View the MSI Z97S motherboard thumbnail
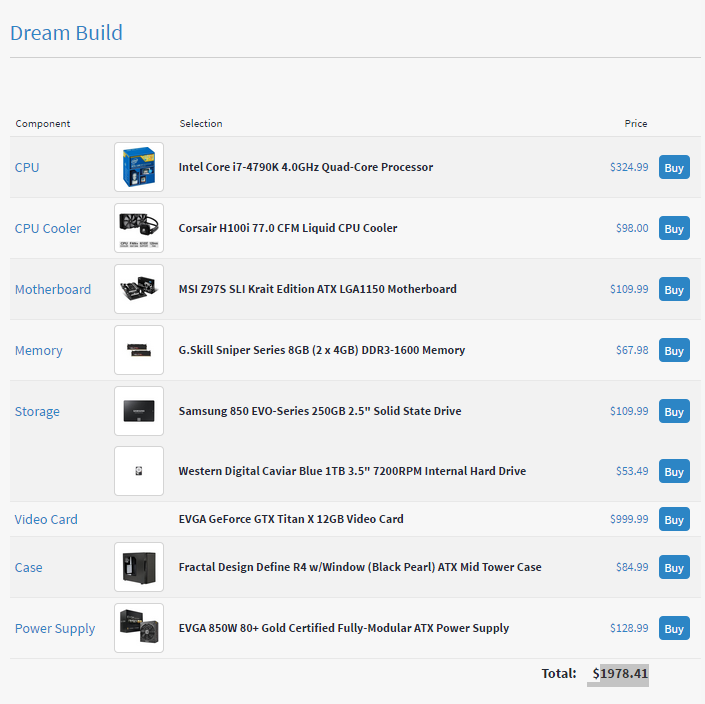 point(139,289)
